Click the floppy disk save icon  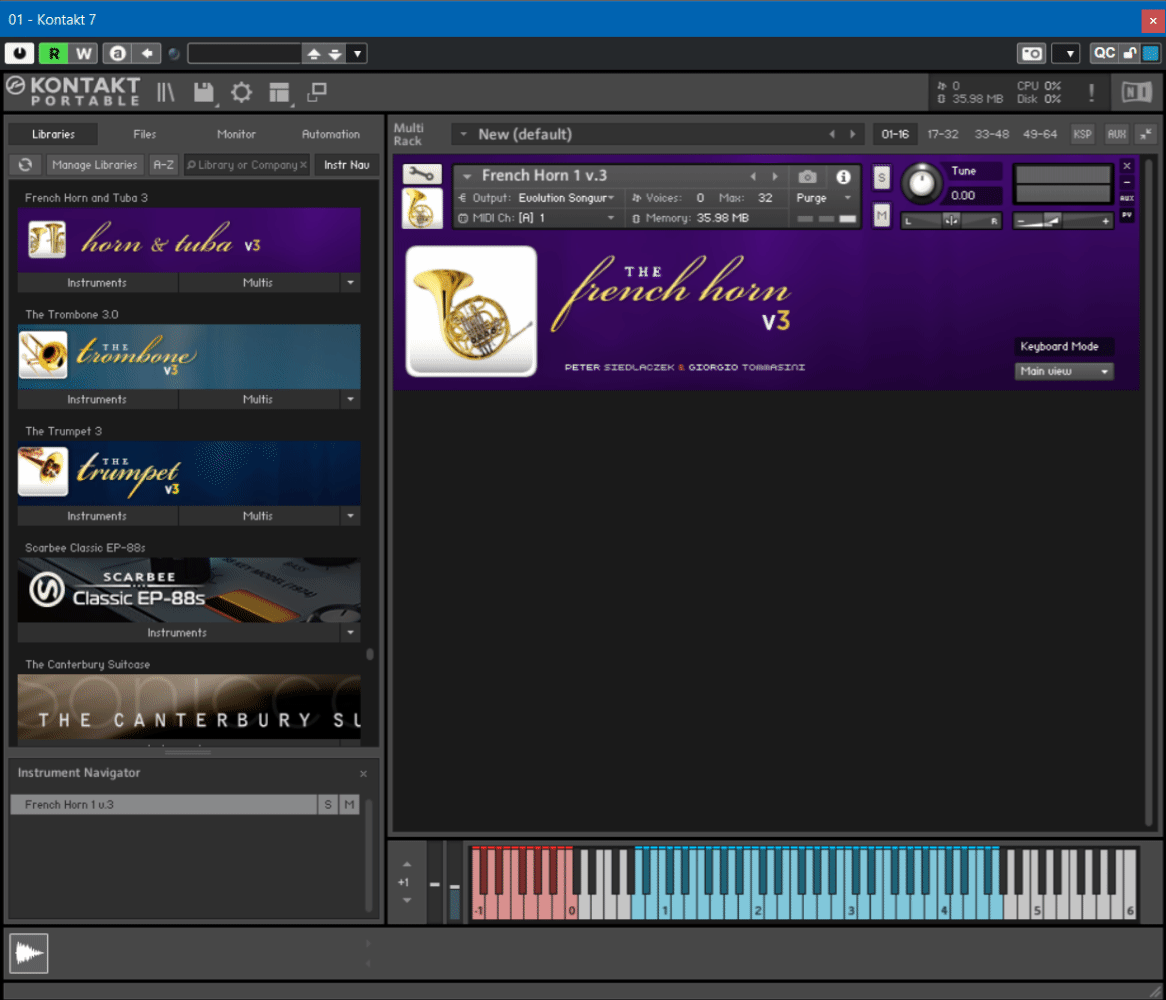point(203,92)
